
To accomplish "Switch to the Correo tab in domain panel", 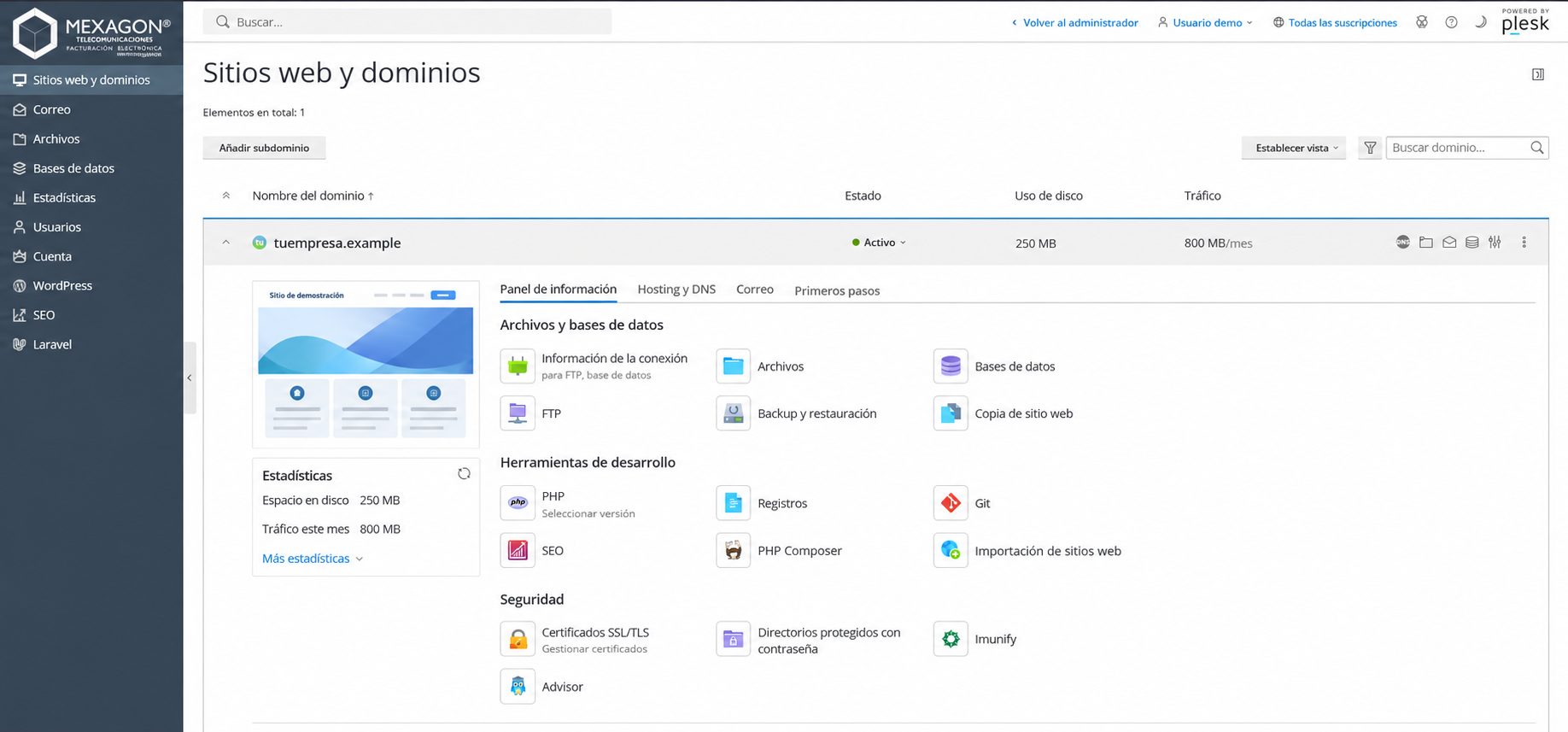I will (x=755, y=290).
